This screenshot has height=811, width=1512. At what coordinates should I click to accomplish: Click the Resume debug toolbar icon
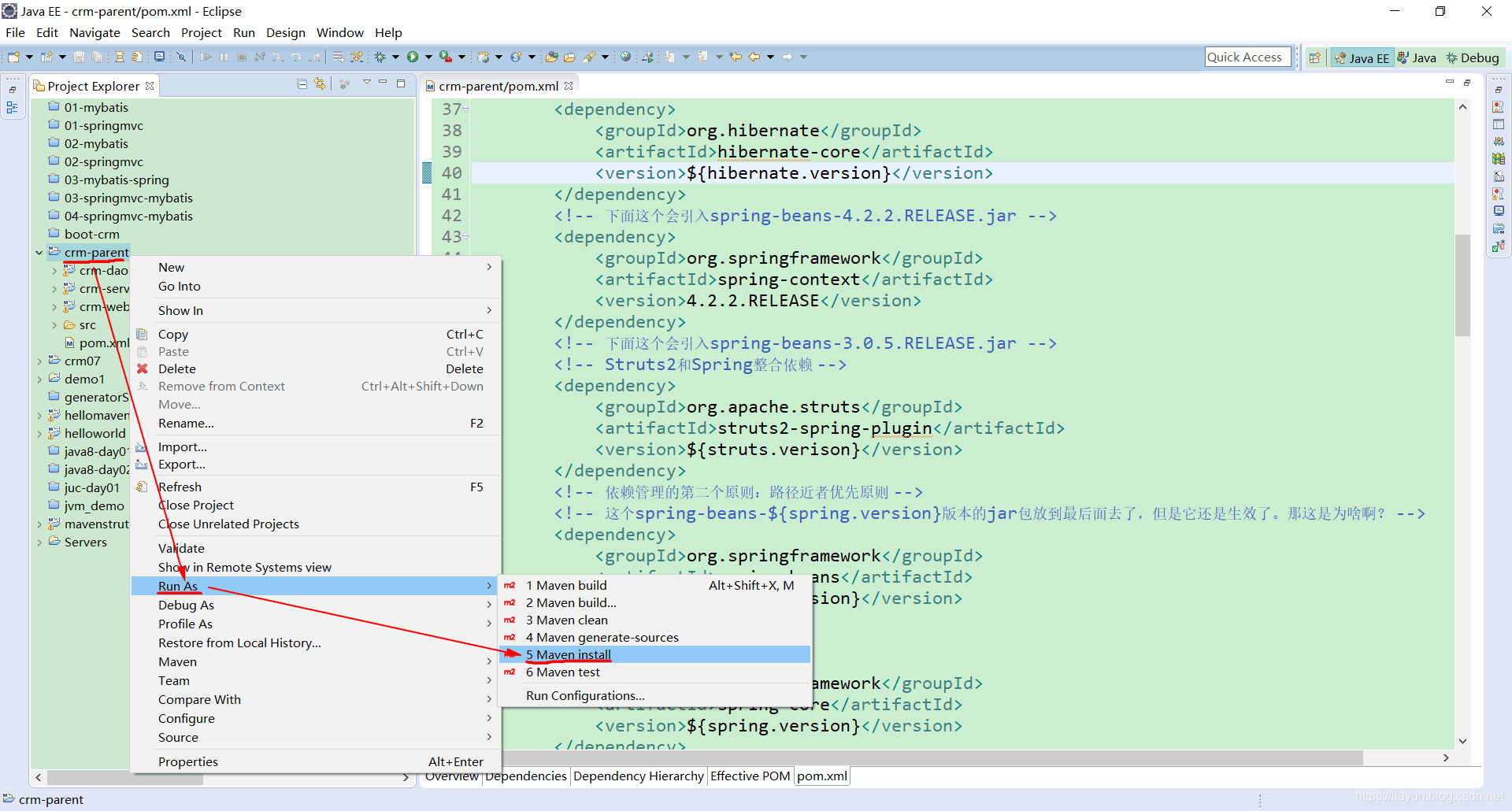click(206, 57)
